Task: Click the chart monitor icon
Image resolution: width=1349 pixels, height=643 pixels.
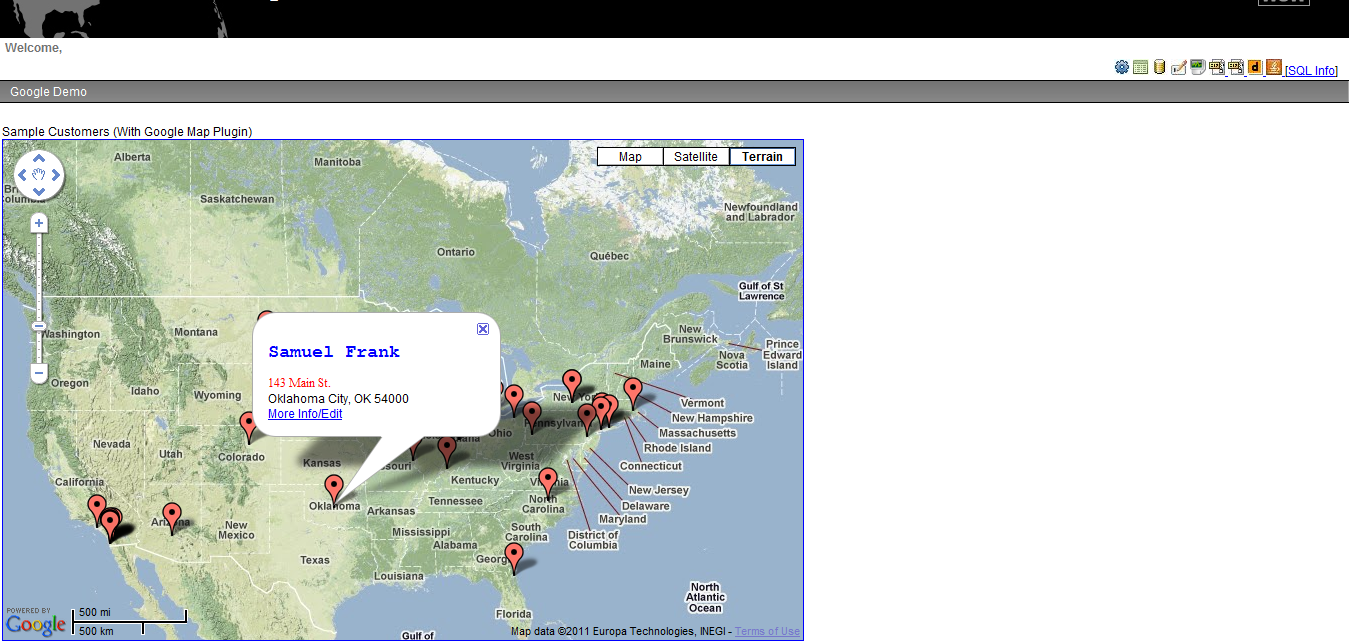Action: click(1197, 66)
